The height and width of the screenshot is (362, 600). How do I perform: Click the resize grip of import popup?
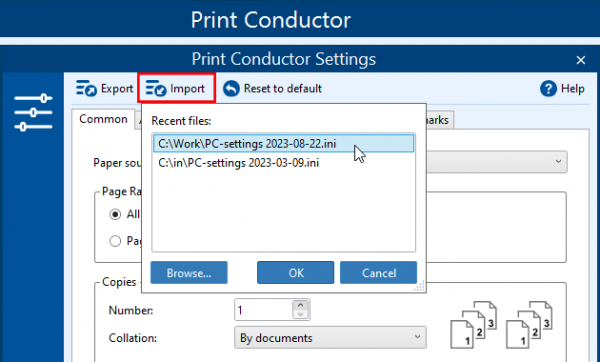click(420, 286)
